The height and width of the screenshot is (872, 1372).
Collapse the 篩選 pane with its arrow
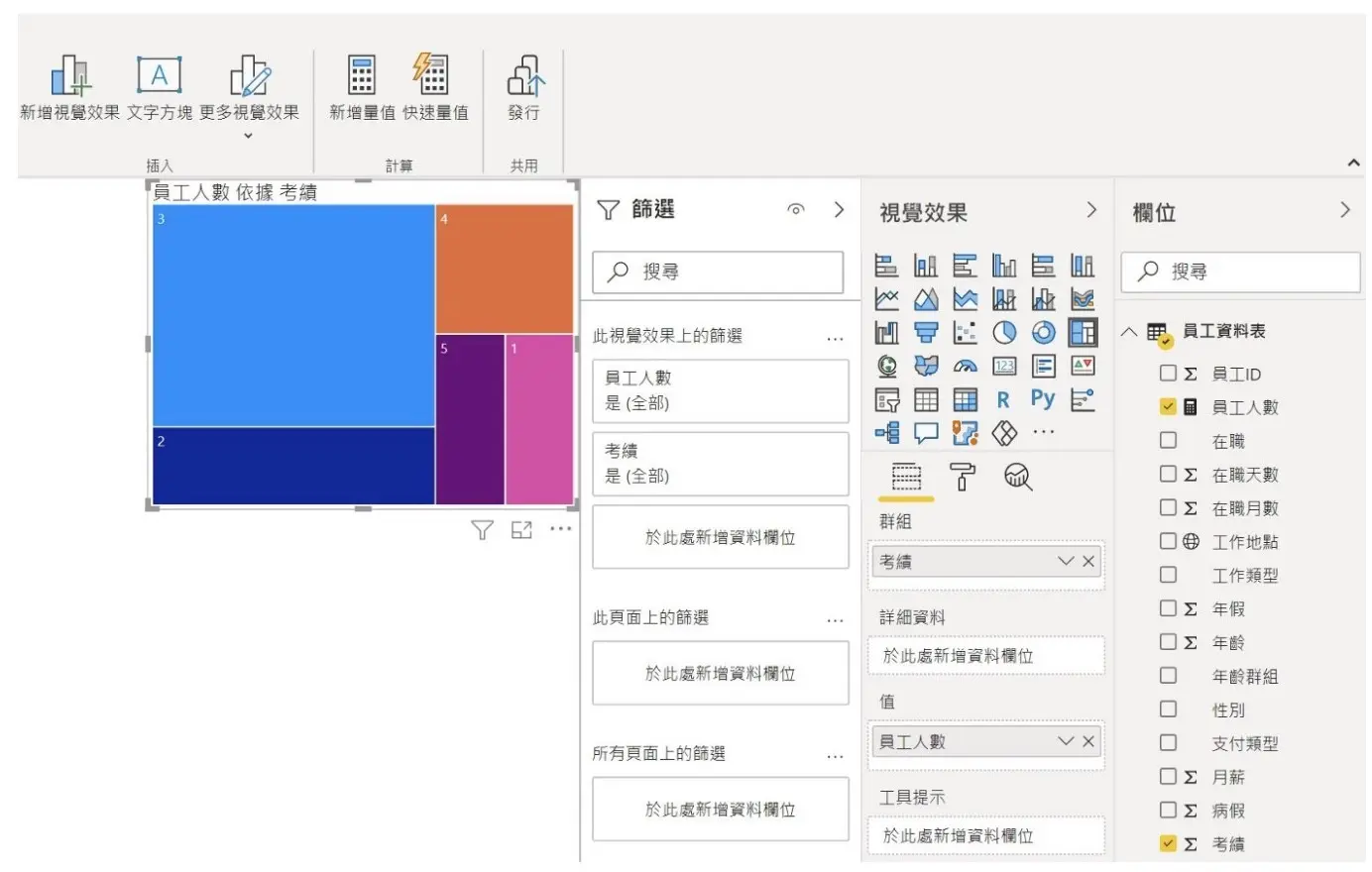(x=839, y=209)
